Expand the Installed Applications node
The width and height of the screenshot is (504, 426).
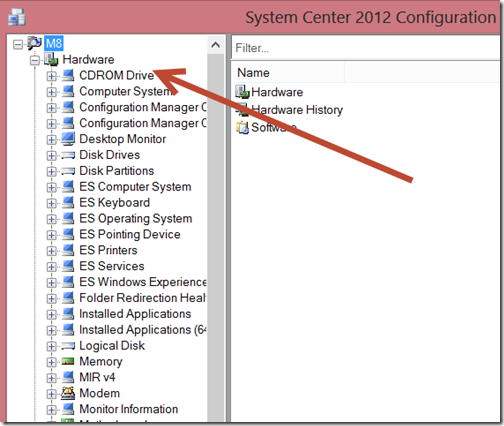51,314
